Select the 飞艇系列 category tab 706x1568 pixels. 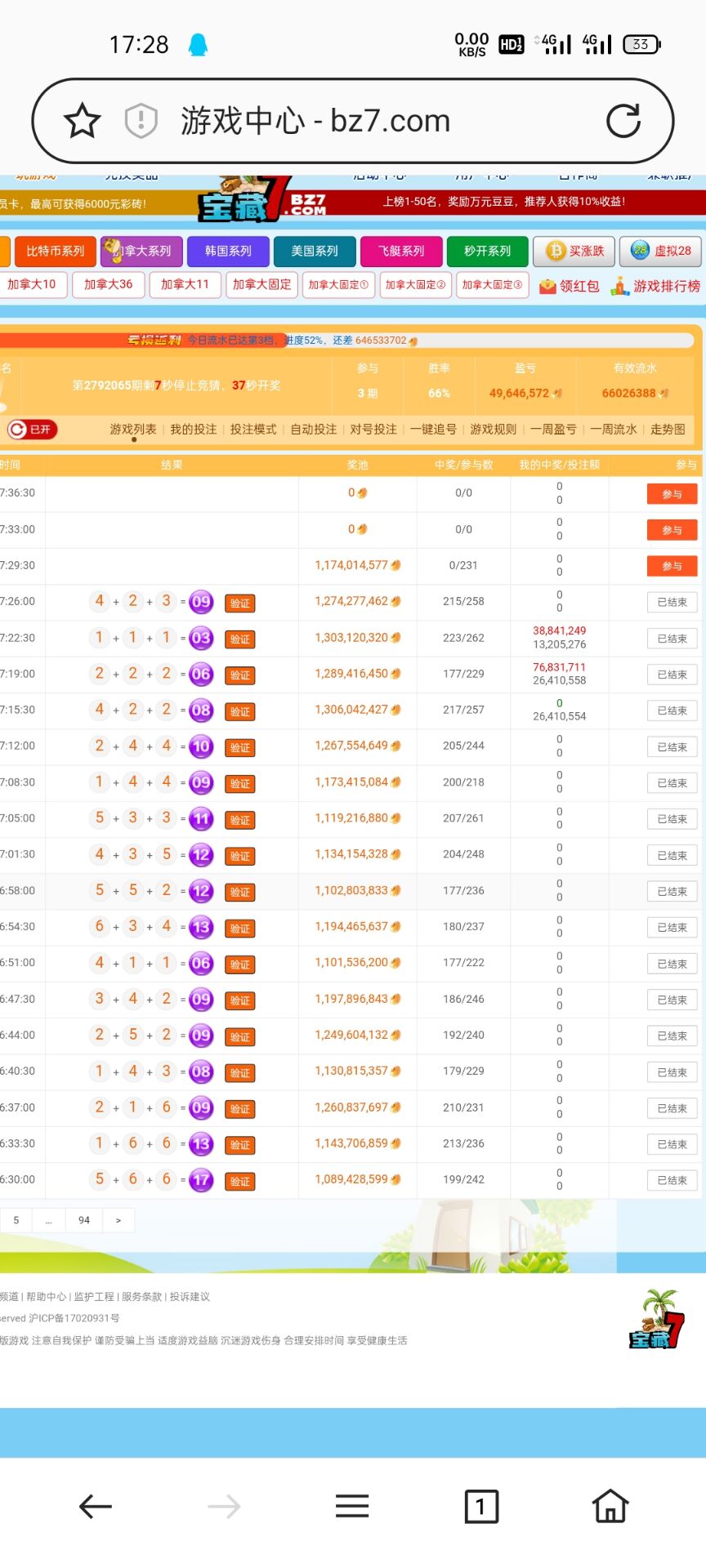[x=401, y=252]
